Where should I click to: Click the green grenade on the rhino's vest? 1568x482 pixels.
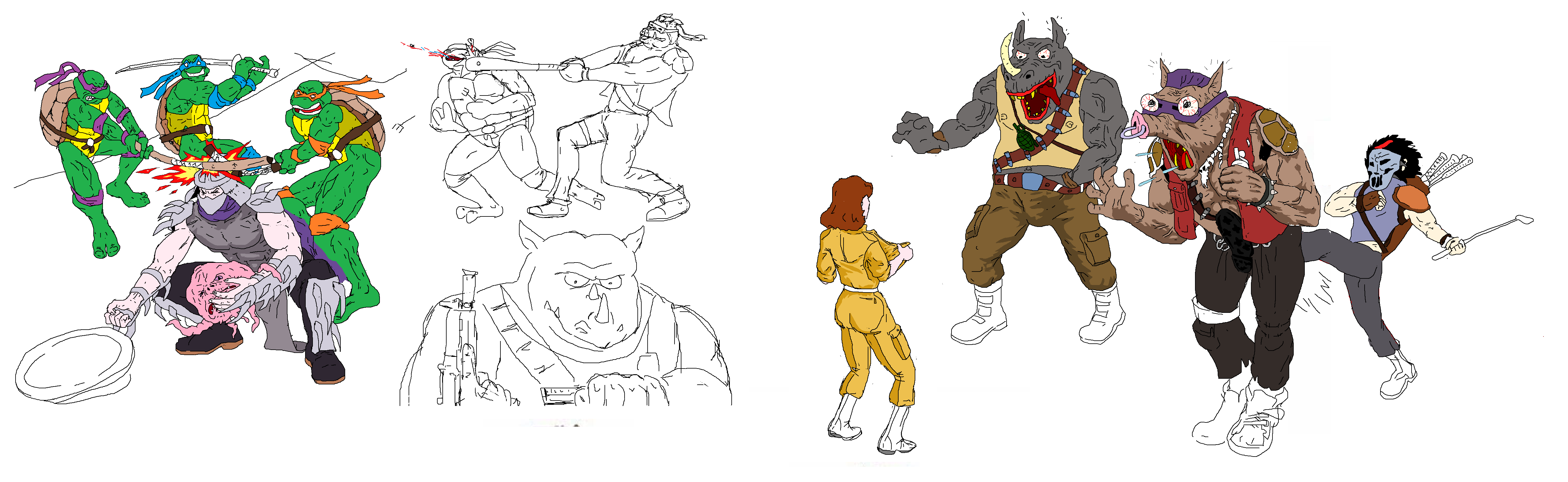pos(1026,140)
